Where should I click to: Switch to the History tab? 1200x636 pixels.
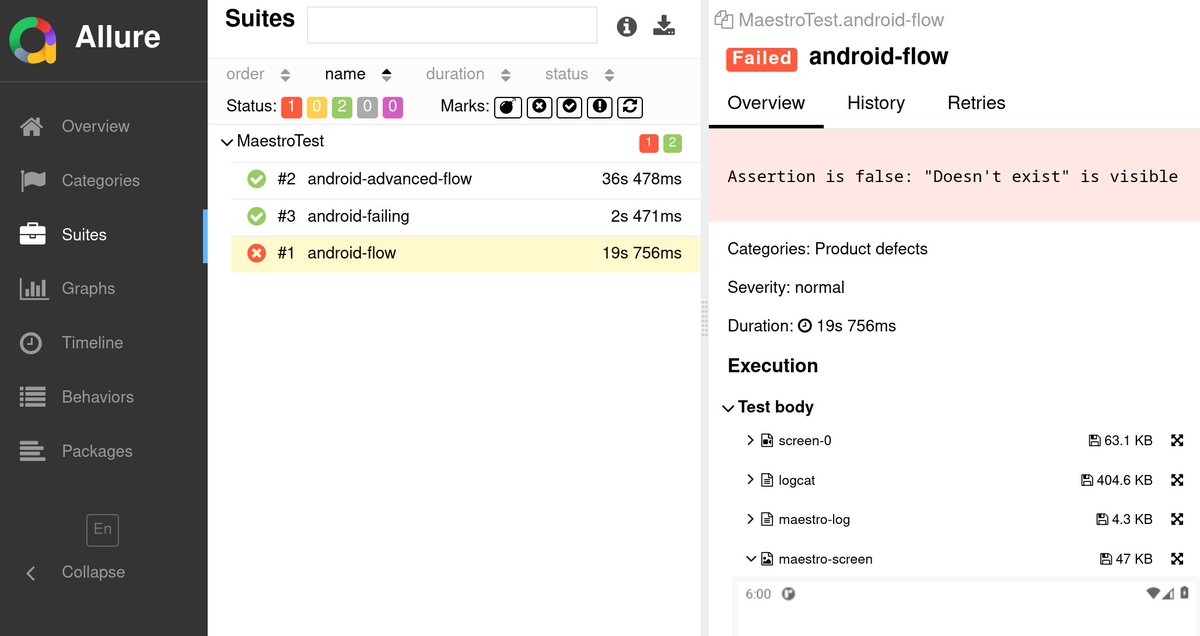pos(876,103)
